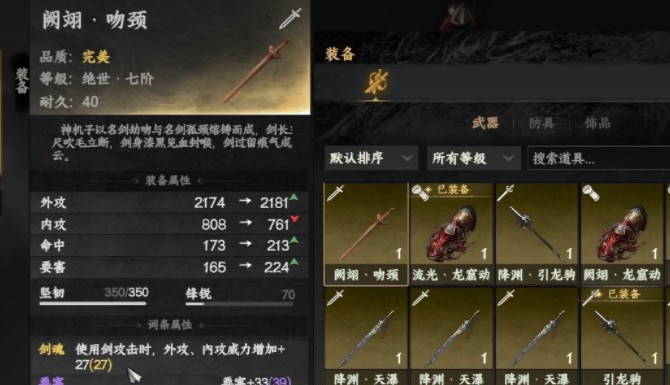Click the large sword preview image
The height and width of the screenshot is (385, 670).
[256, 71]
